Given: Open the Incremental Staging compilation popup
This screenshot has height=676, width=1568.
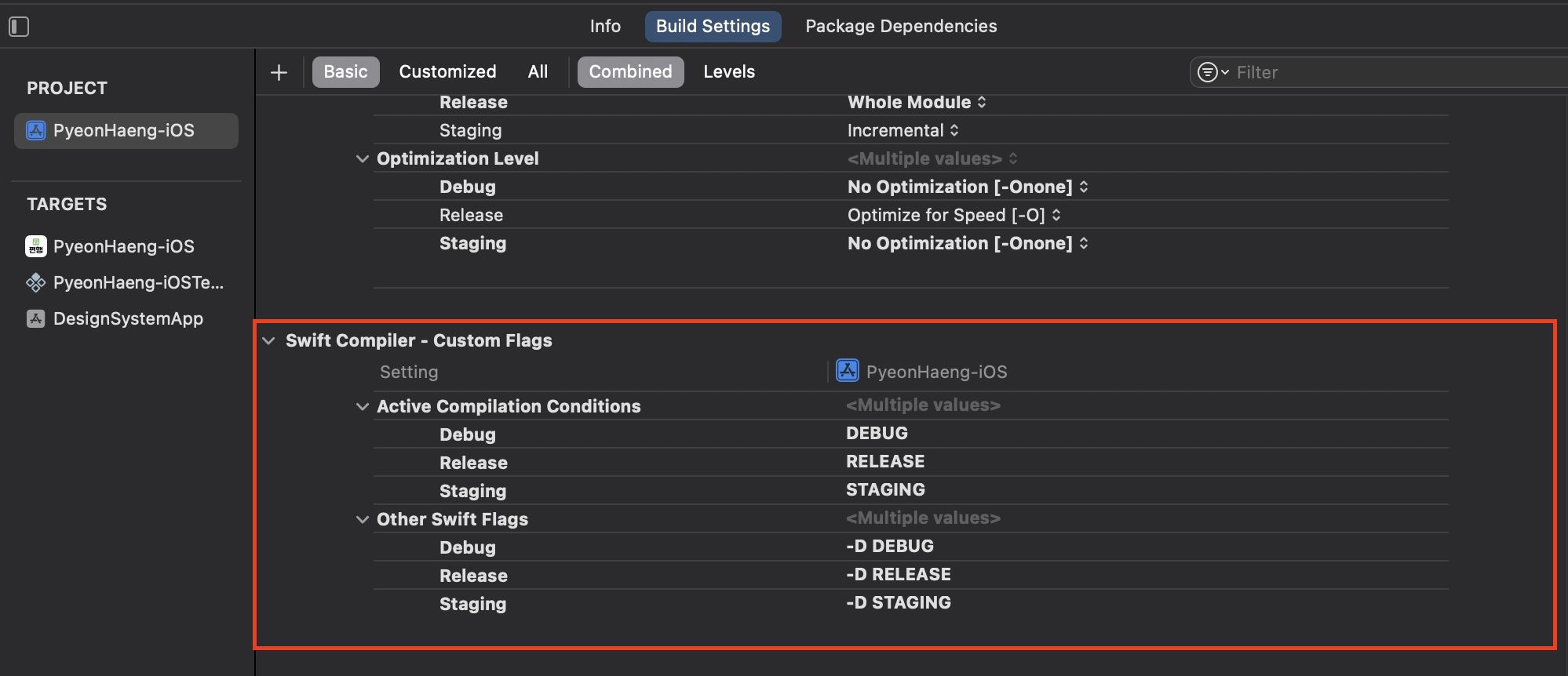Looking at the screenshot, I should [903, 130].
